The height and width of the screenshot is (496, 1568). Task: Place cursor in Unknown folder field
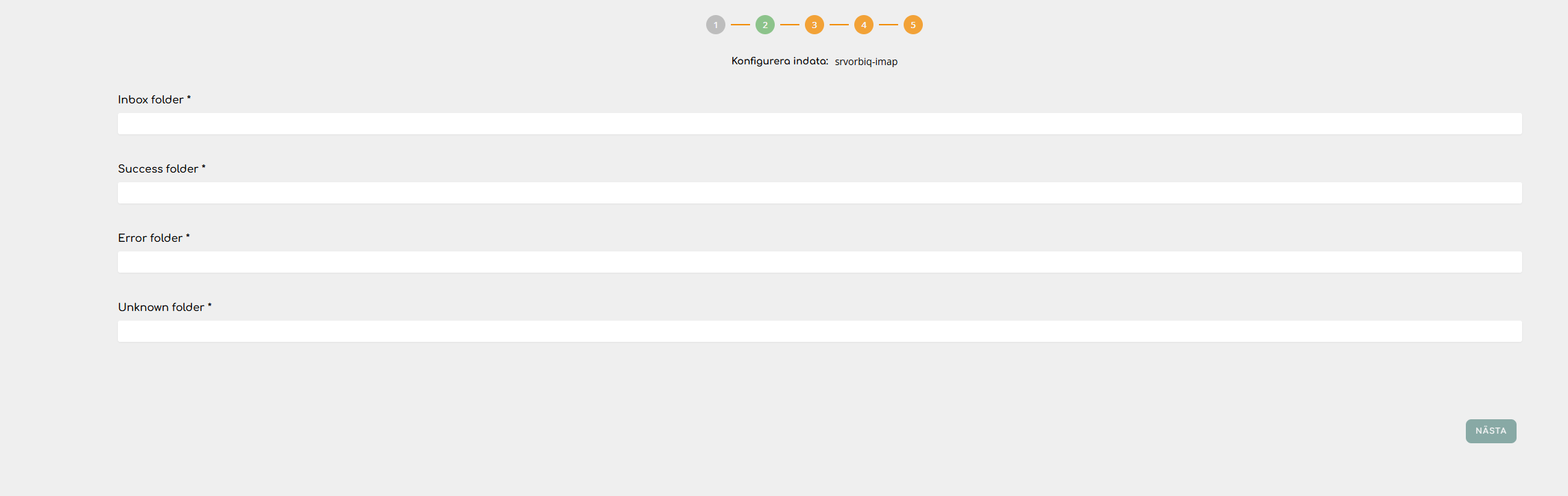[x=819, y=332]
